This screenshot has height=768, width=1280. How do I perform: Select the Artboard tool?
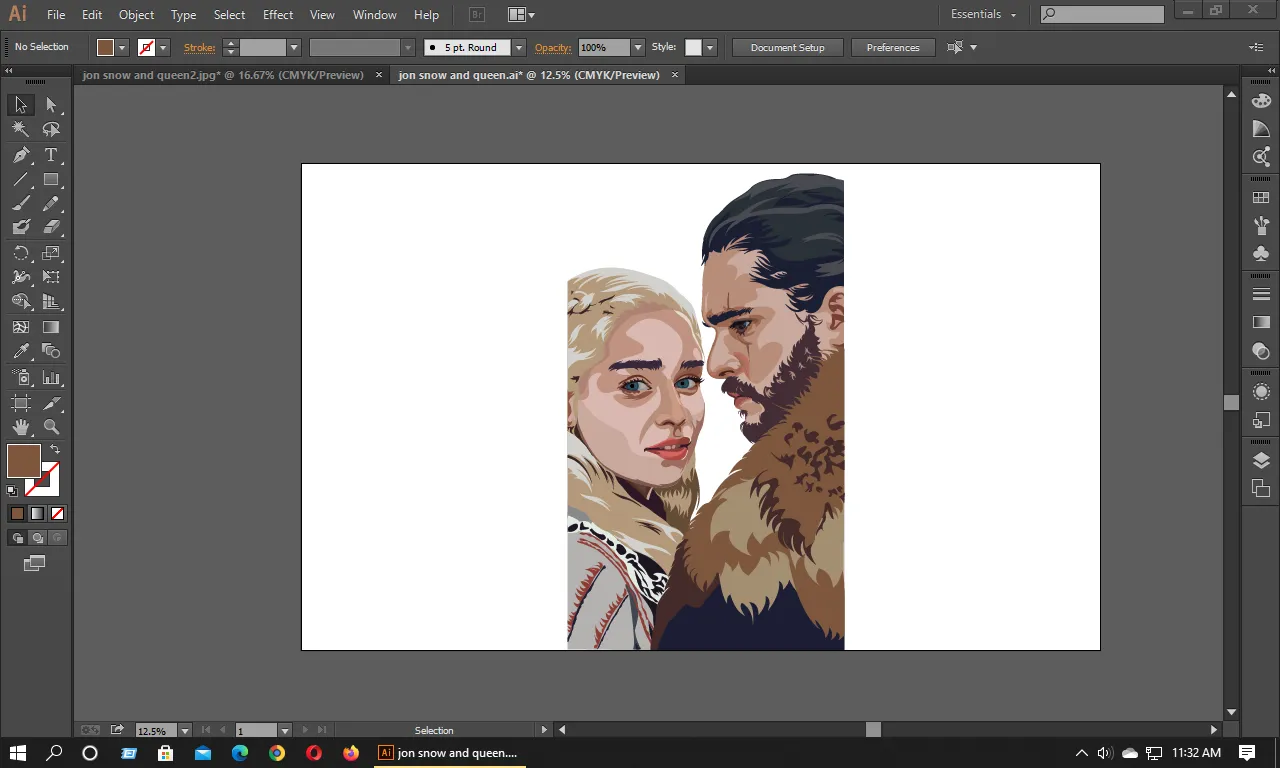[21, 403]
